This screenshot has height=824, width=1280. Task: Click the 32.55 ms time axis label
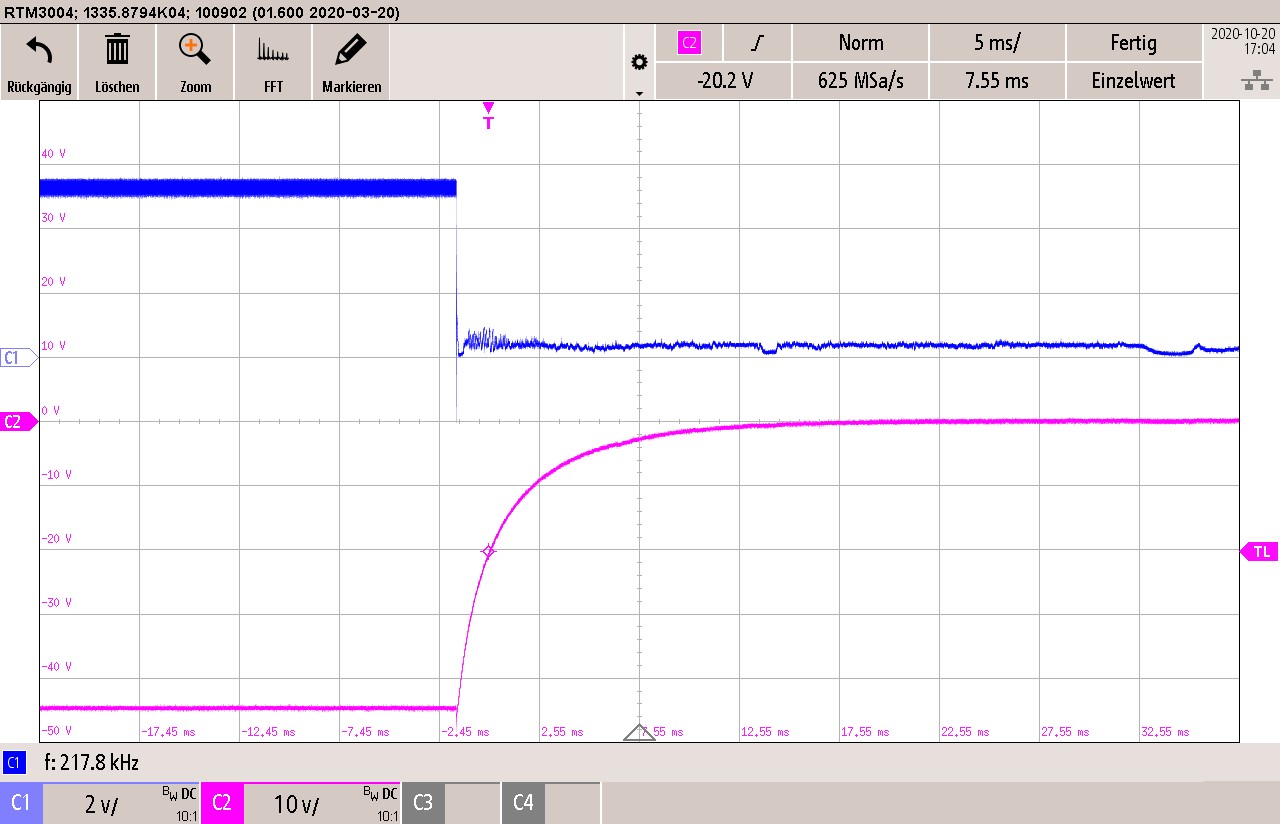click(1166, 732)
